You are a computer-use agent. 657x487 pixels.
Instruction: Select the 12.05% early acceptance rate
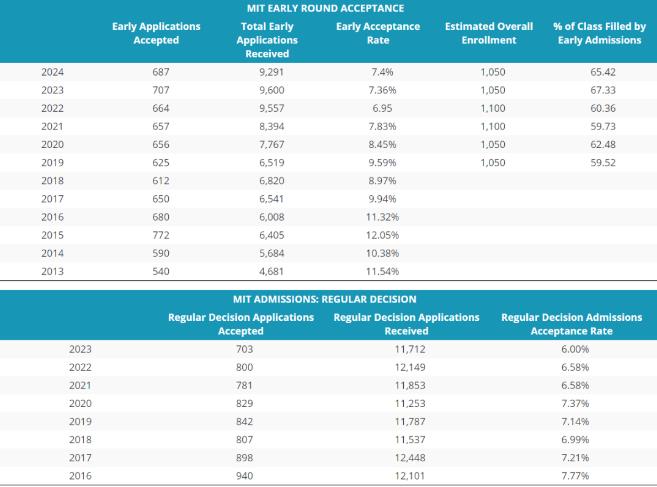(382, 235)
